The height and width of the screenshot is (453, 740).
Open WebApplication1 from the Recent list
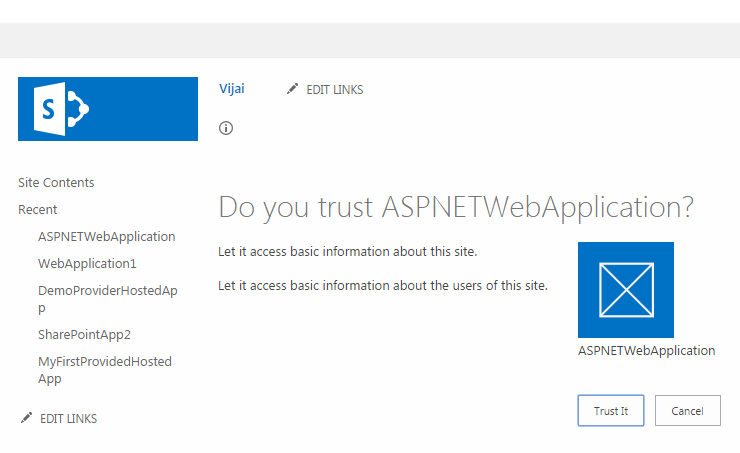(x=87, y=264)
